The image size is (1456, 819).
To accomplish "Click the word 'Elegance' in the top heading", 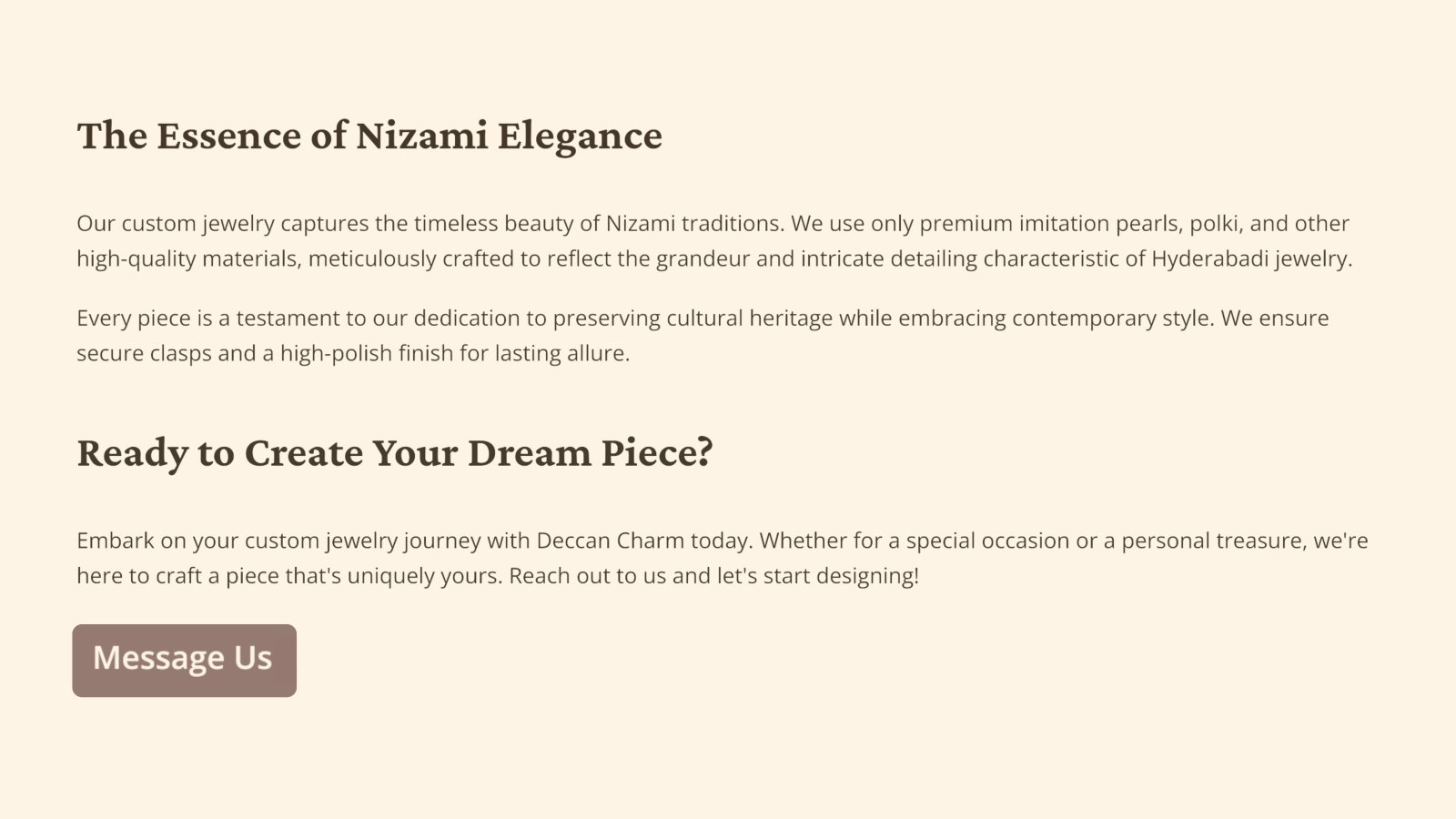I will 580,136.
